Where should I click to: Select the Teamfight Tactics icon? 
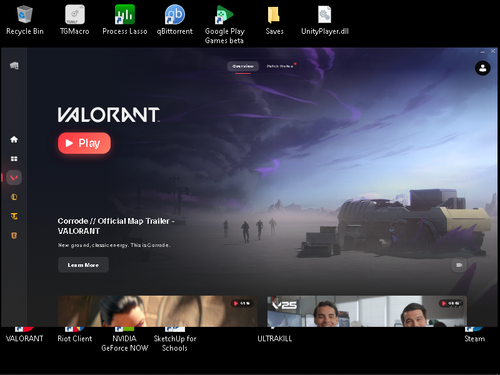tap(14, 216)
